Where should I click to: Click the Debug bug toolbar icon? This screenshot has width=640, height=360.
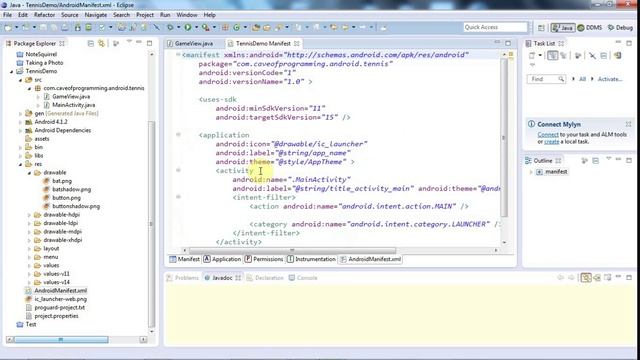(170, 27)
